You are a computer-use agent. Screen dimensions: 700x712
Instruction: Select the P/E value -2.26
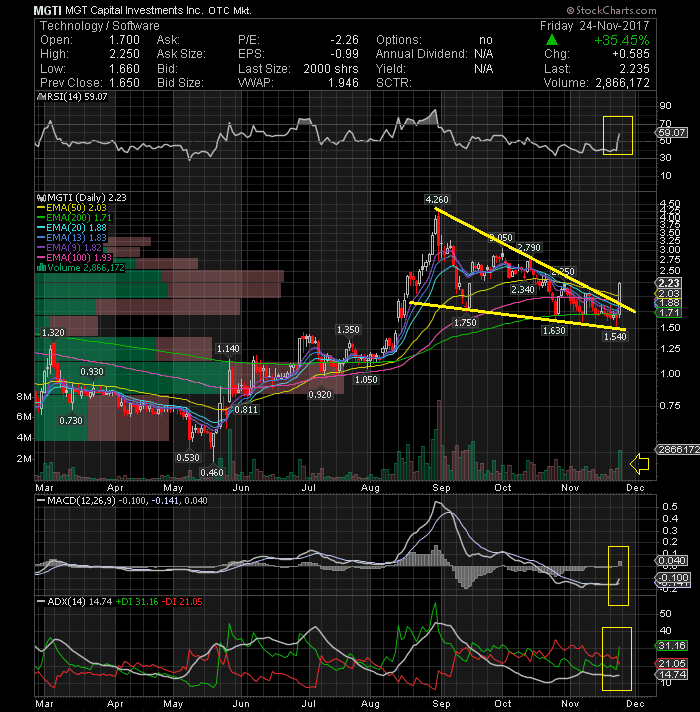tap(345, 40)
